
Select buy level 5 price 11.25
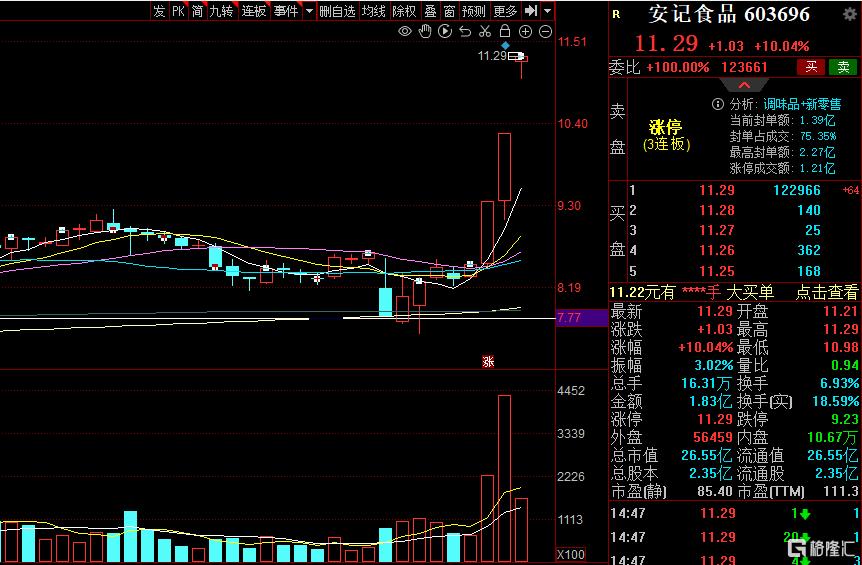717,270
